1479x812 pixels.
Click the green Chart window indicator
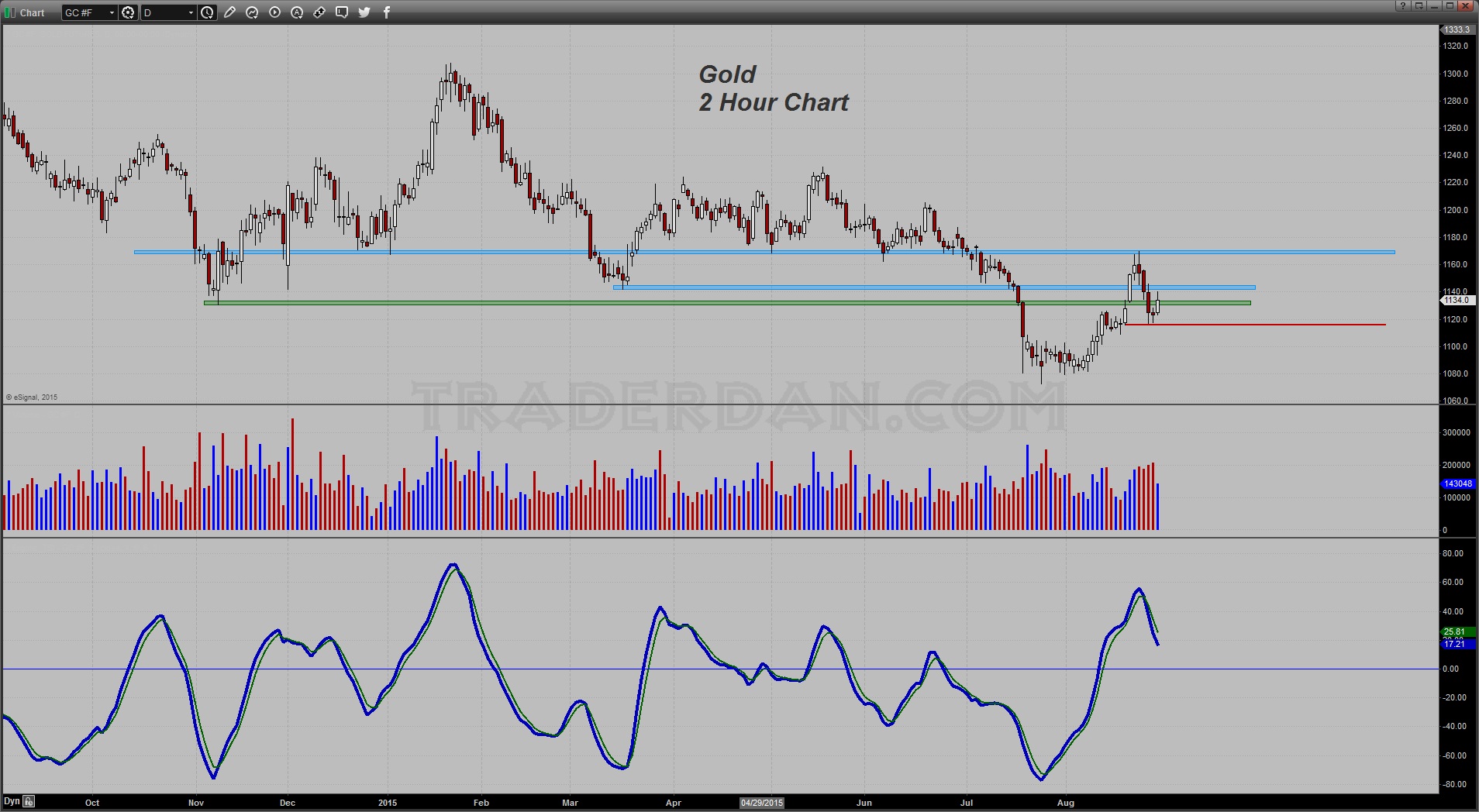coord(9,12)
